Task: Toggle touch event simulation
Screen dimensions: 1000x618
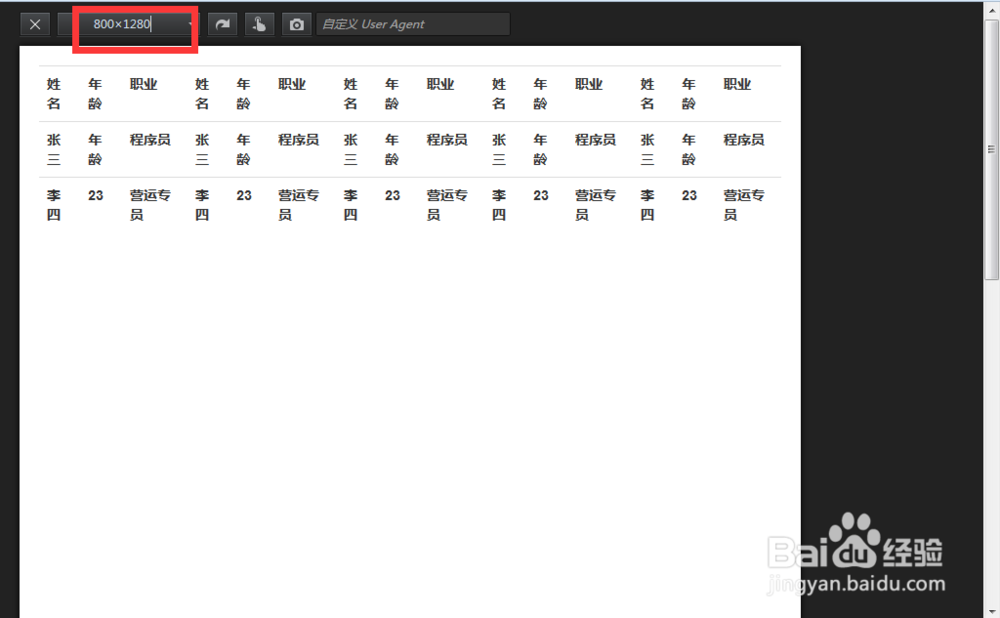Action: [259, 24]
